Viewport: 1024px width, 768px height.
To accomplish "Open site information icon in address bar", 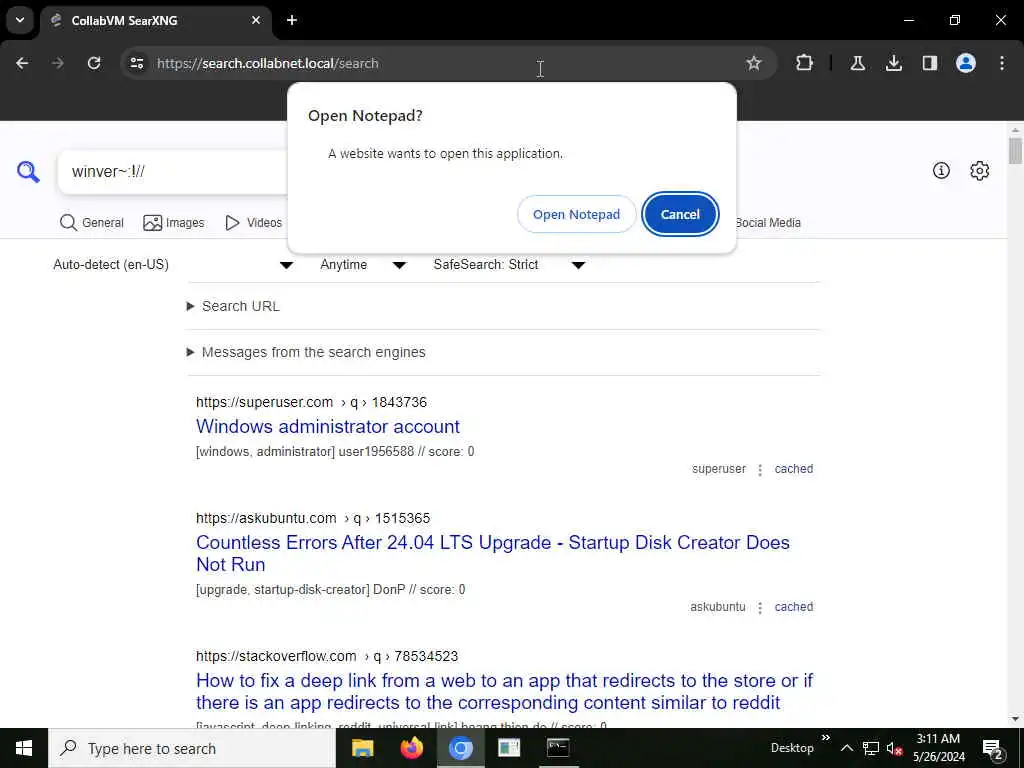I will [137, 63].
